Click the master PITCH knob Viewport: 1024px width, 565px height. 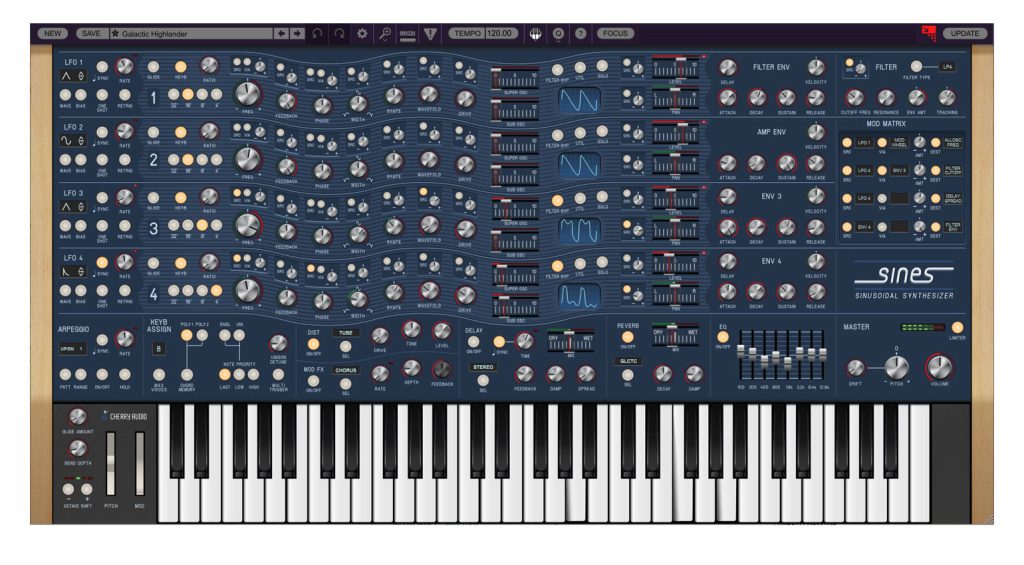(x=897, y=367)
